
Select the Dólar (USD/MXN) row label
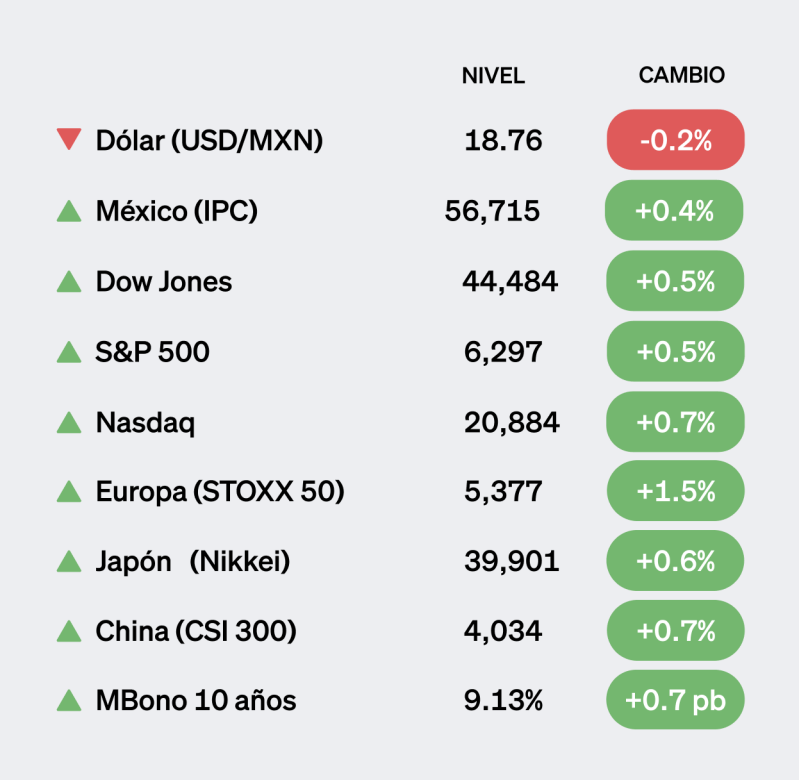(x=209, y=140)
